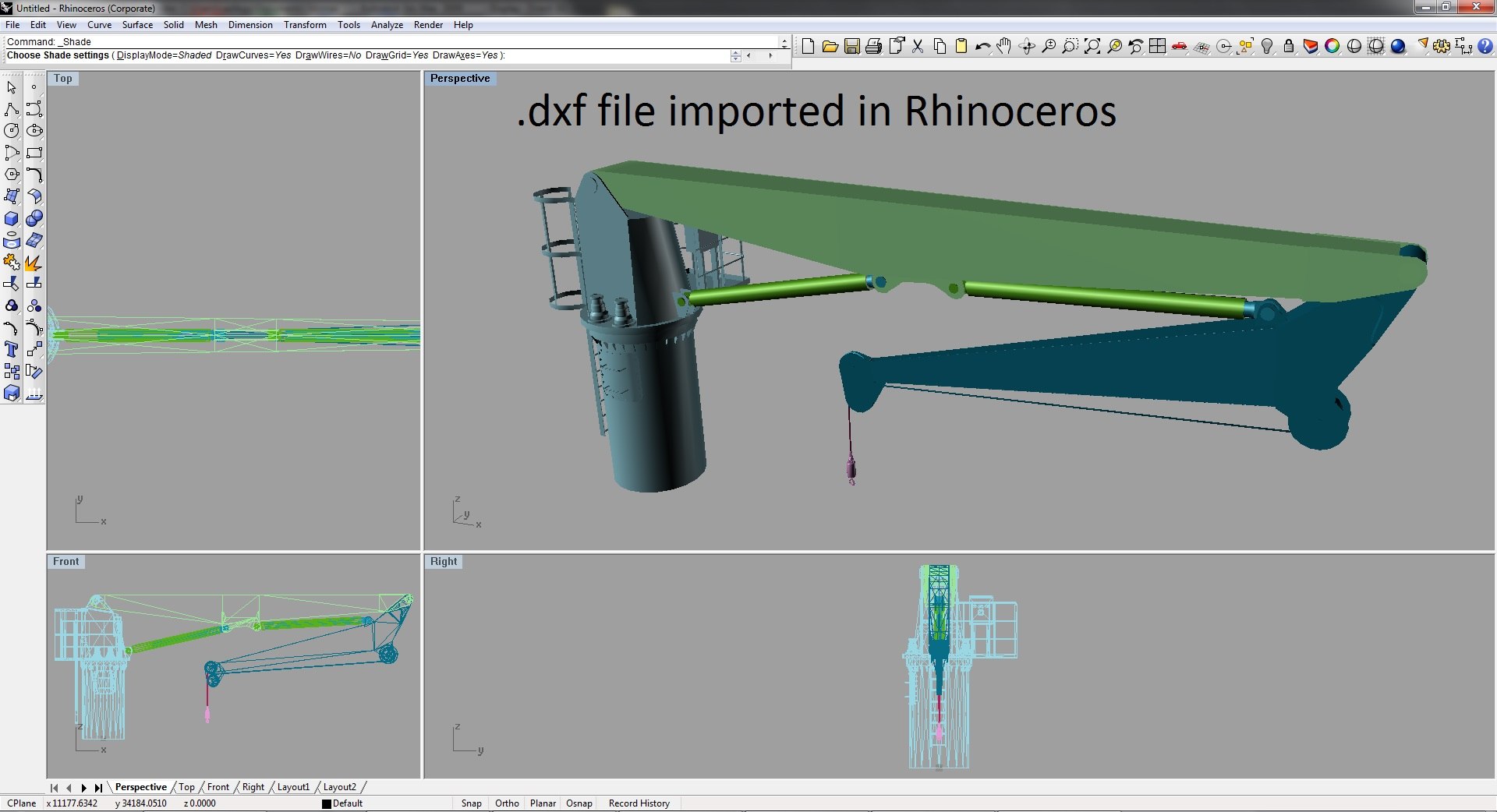
Task: Click the Front viewport title label
Action: coord(66,562)
